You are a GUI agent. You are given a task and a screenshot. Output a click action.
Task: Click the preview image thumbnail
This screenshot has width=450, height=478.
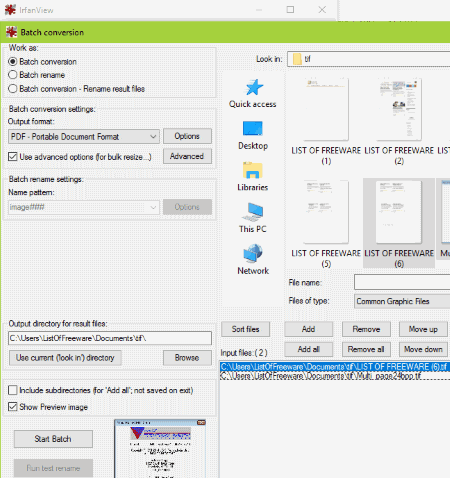pos(160,448)
